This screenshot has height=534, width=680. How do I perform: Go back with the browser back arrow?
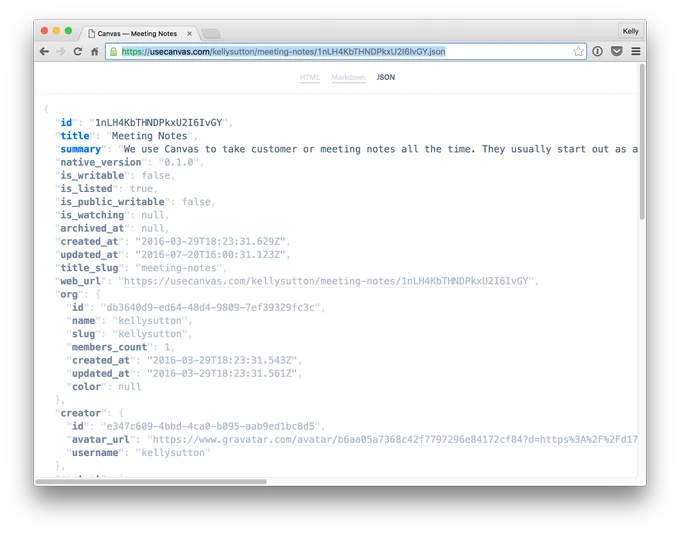click(44, 52)
